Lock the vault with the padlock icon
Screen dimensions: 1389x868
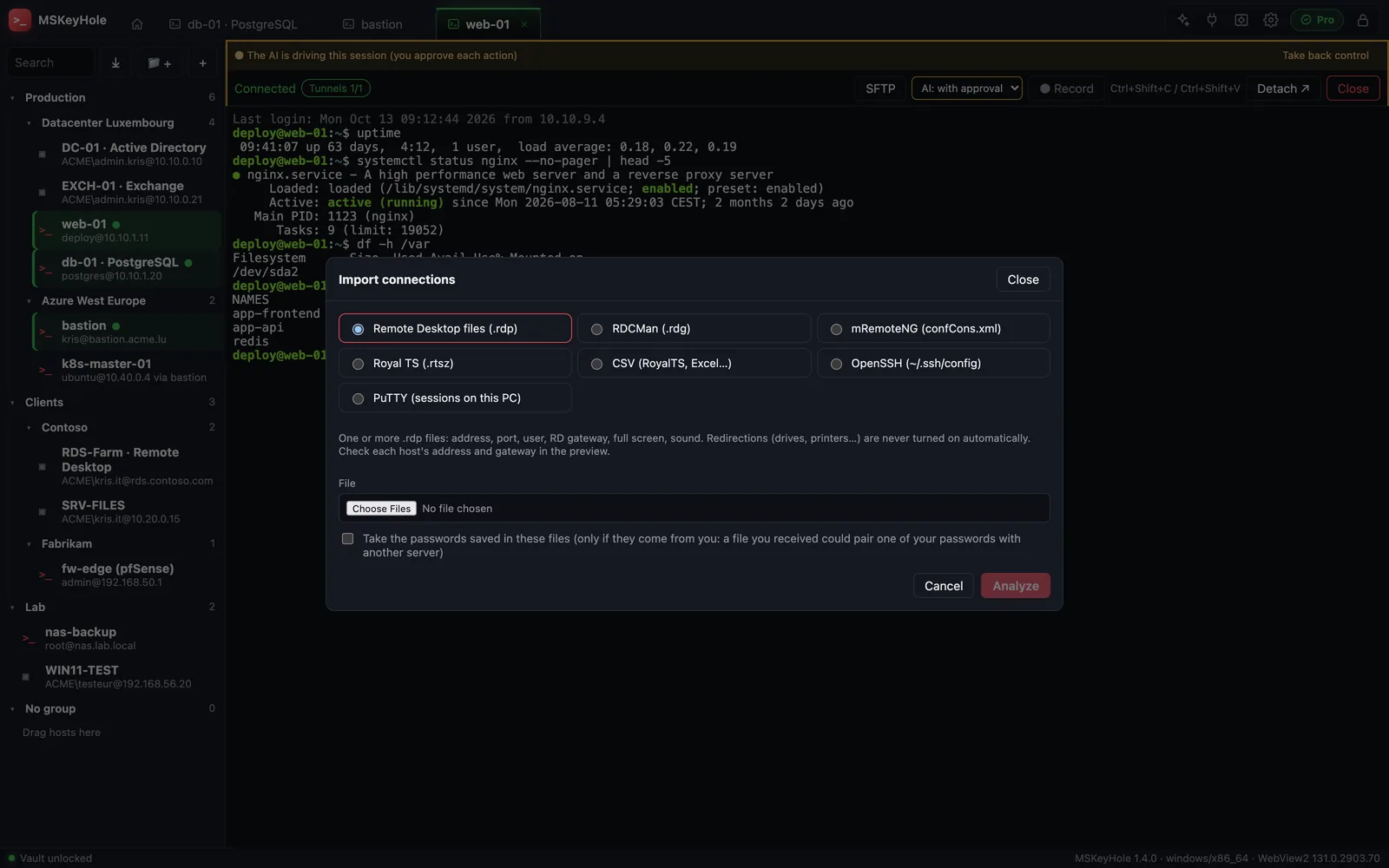pyautogui.click(x=1363, y=20)
